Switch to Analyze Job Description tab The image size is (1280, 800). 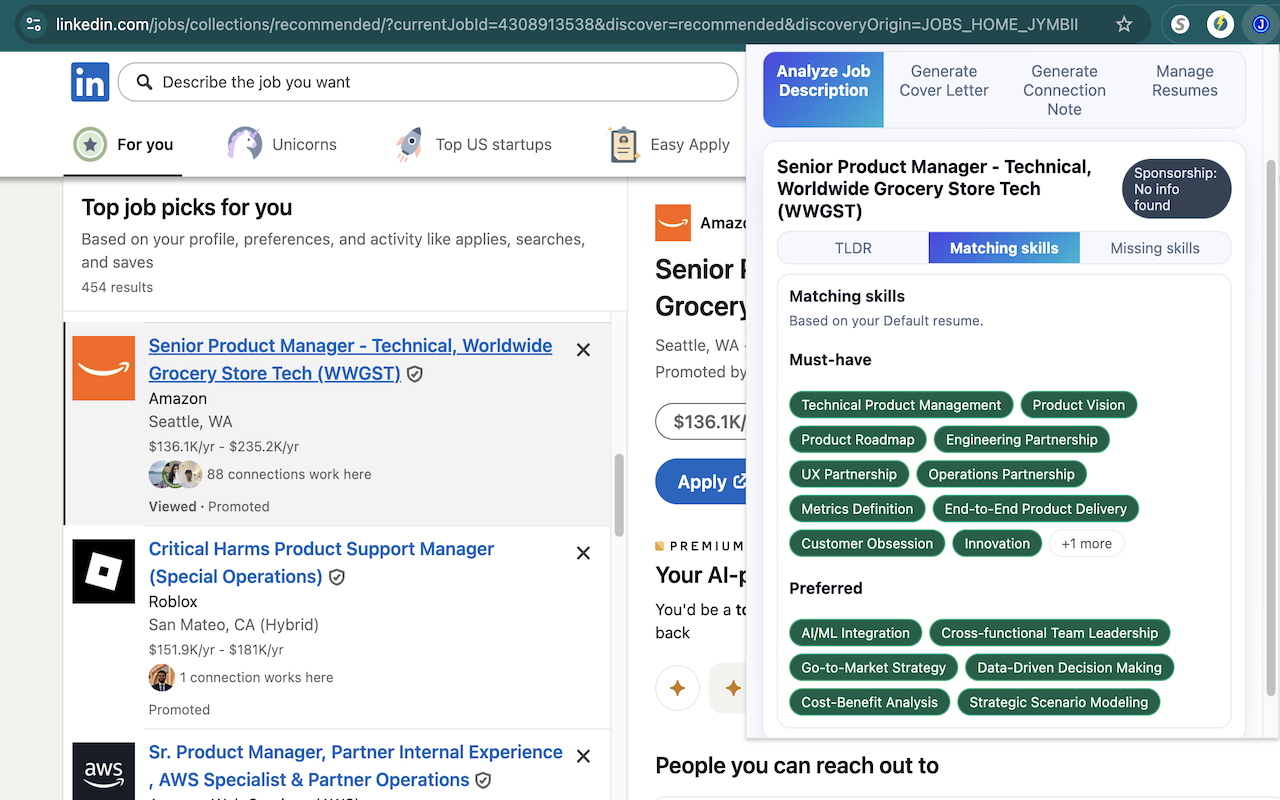pos(824,90)
